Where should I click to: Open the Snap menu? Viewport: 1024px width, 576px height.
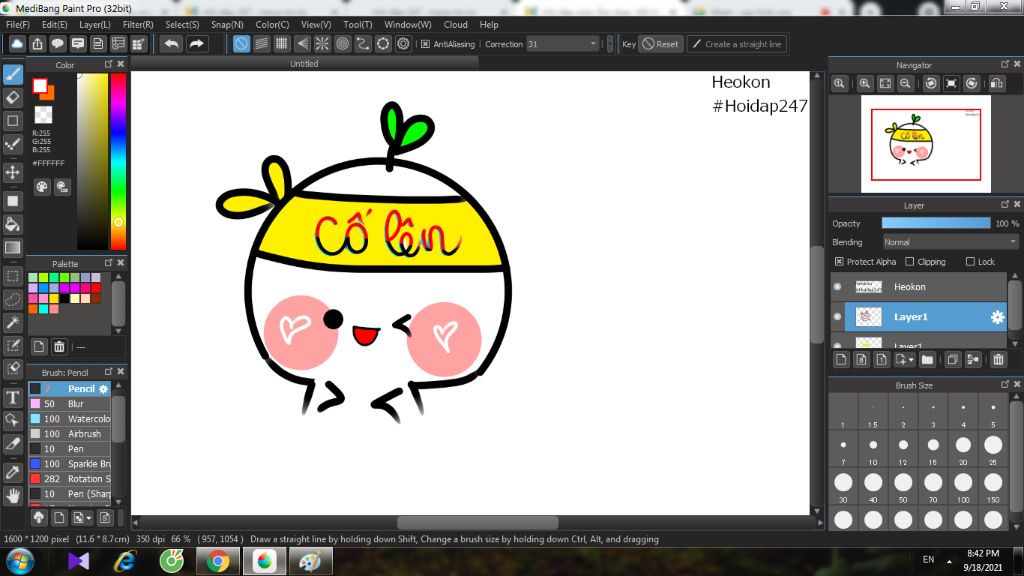coord(227,24)
